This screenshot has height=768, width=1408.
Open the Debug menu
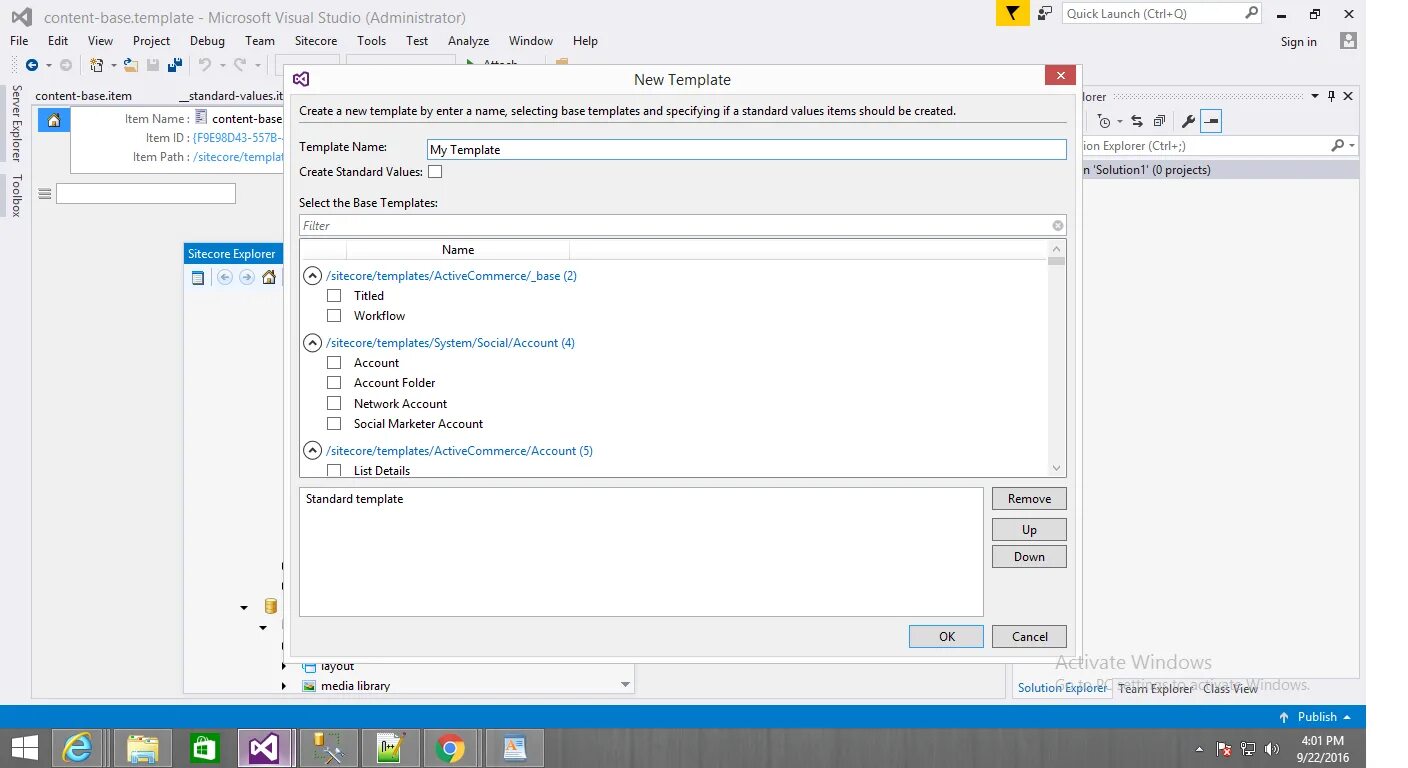click(207, 41)
